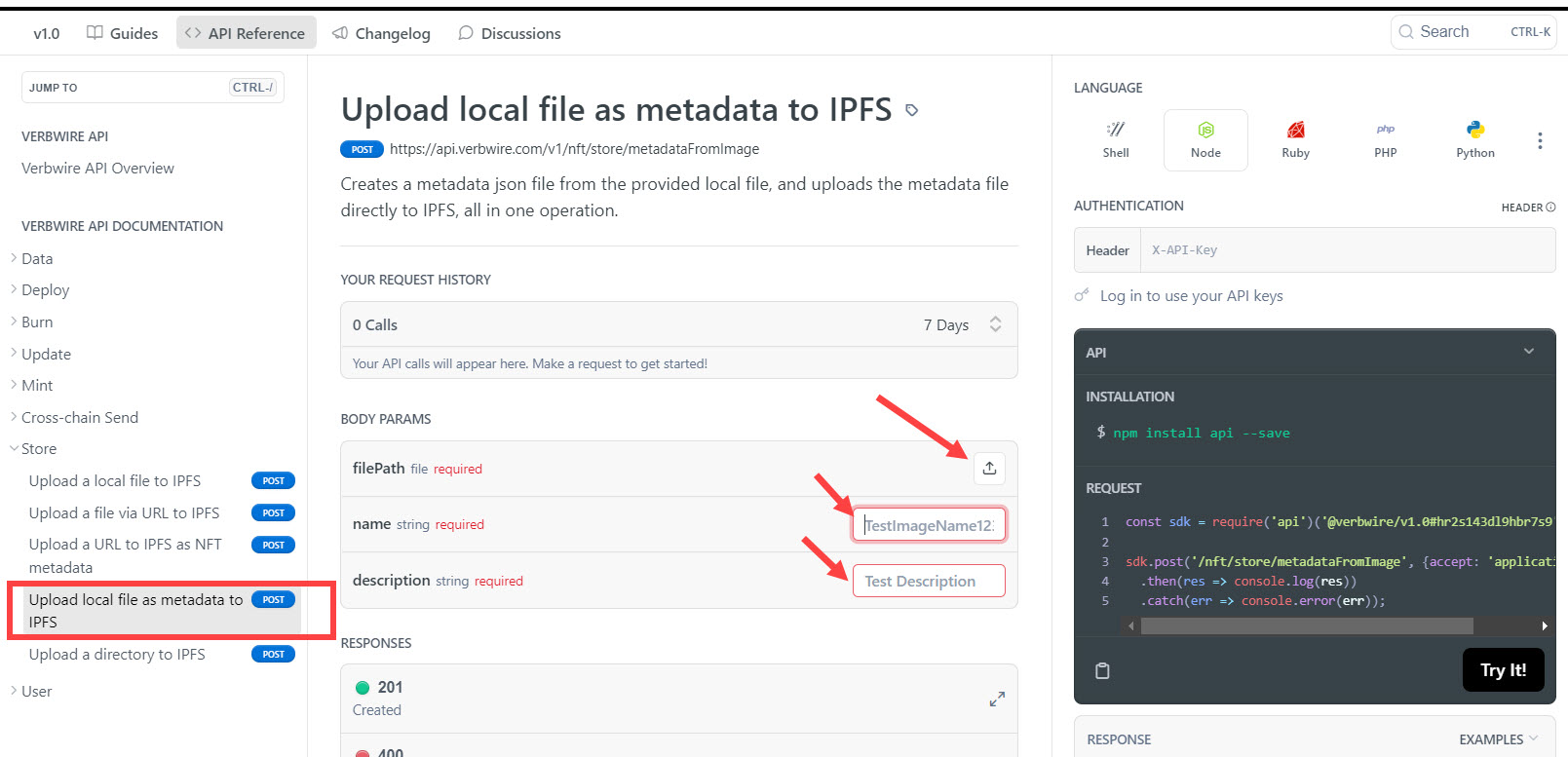Open the Discussions tab
This screenshot has width=1568, height=757.
510,33
